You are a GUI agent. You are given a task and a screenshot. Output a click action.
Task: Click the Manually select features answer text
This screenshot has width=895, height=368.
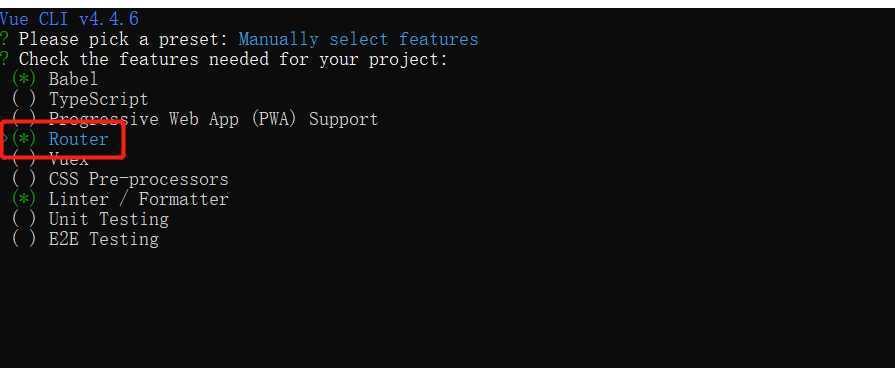[358, 39]
